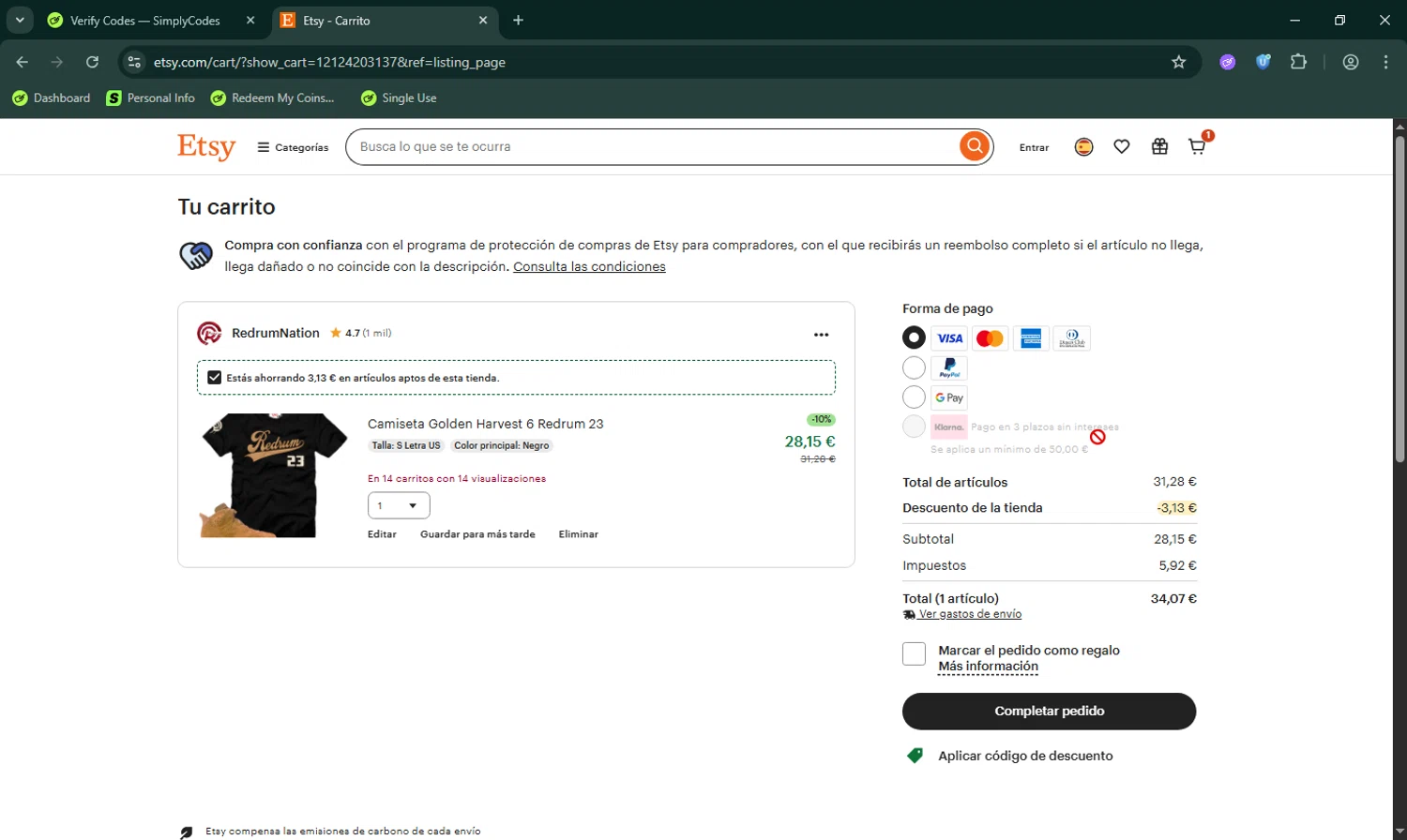Click the address bar URL
The width and height of the screenshot is (1407, 840).
tap(329, 62)
